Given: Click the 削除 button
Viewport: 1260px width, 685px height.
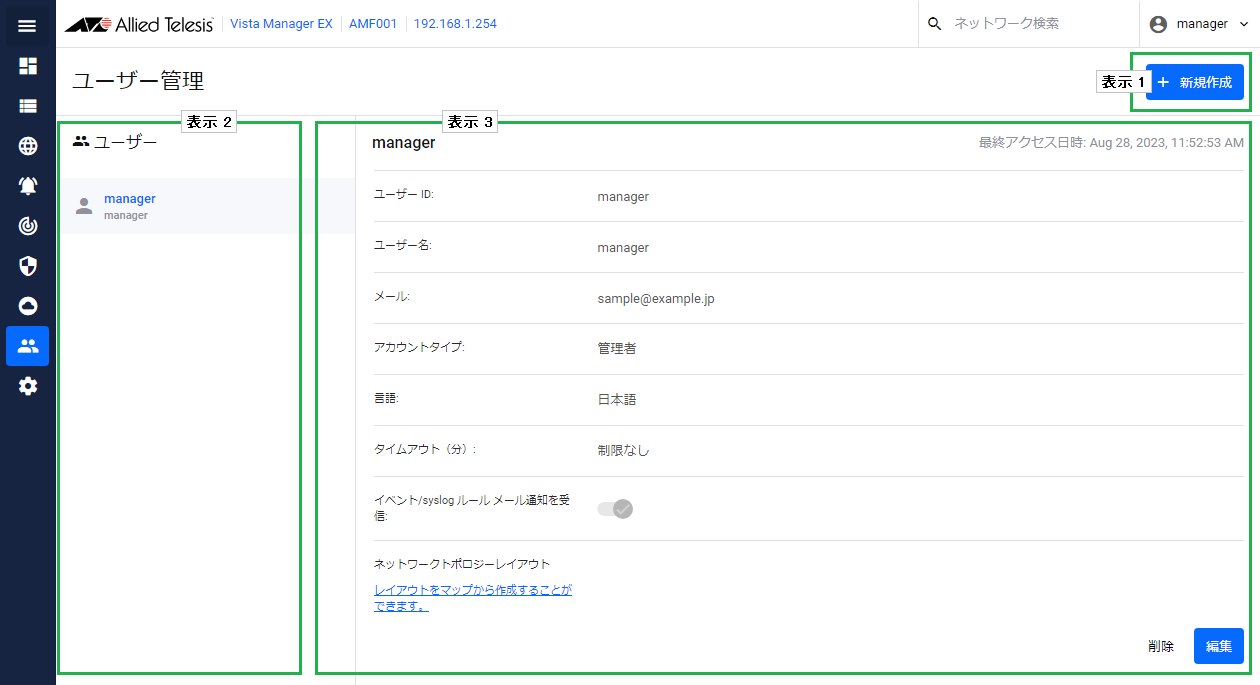Looking at the screenshot, I should click(1161, 647).
